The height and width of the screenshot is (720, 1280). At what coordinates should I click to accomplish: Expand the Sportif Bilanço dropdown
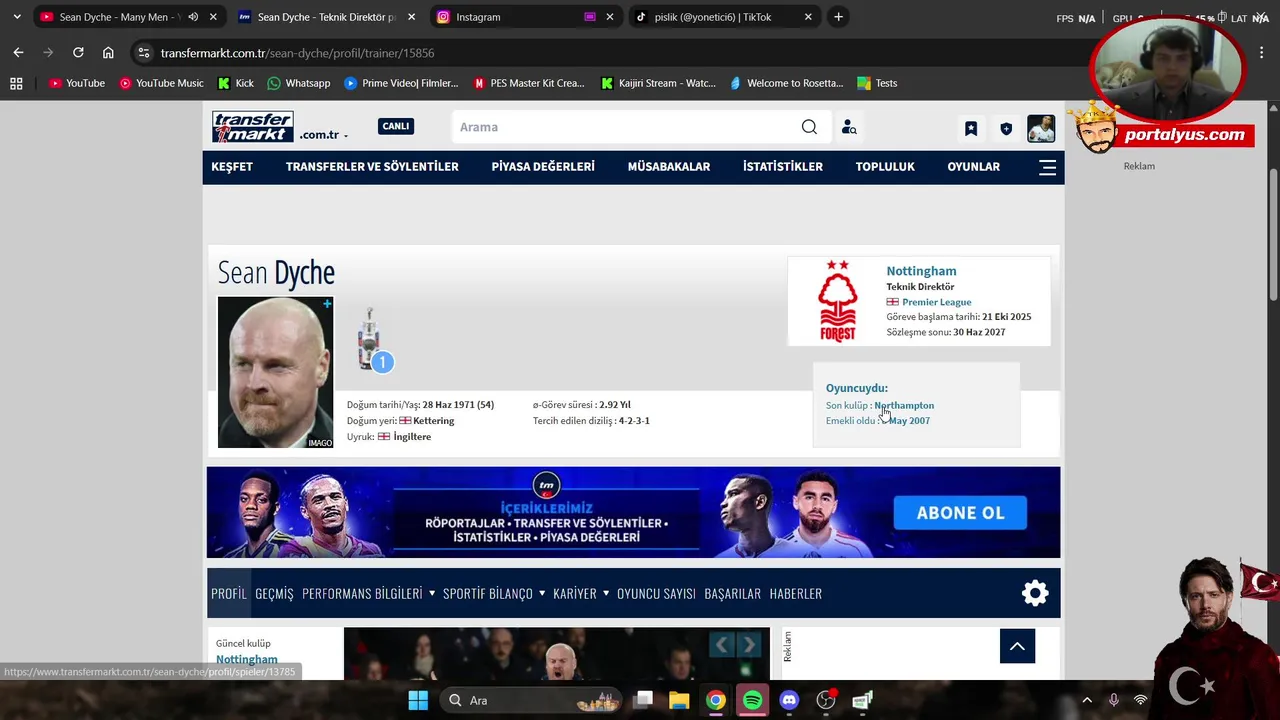pyautogui.click(x=542, y=593)
